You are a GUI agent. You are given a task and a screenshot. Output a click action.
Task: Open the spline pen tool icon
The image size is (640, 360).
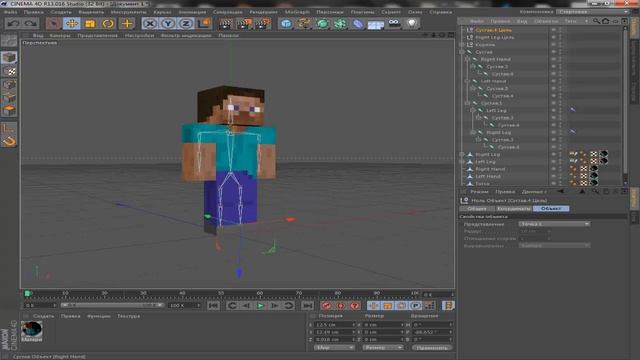click(x=304, y=24)
